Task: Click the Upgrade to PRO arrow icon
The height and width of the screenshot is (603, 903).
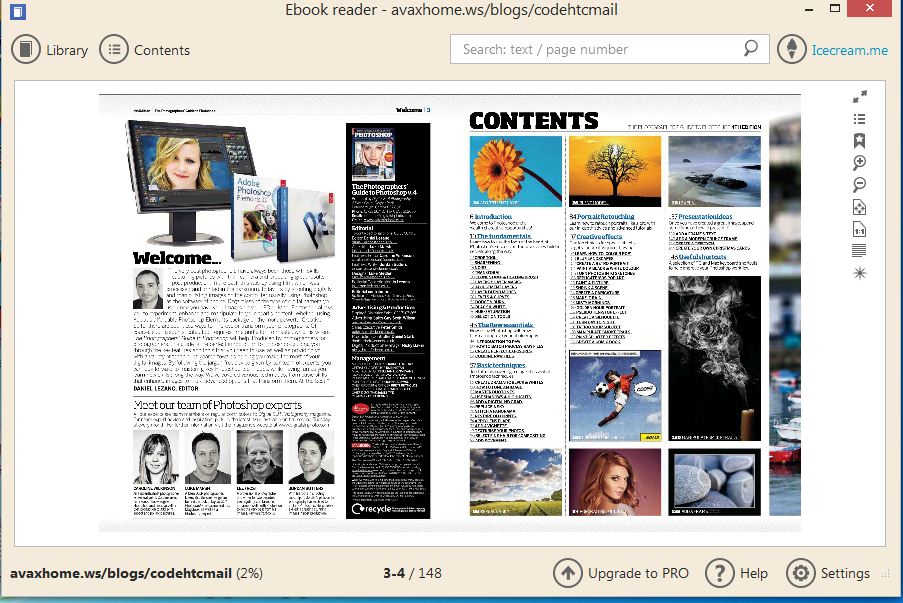Action: (x=568, y=573)
